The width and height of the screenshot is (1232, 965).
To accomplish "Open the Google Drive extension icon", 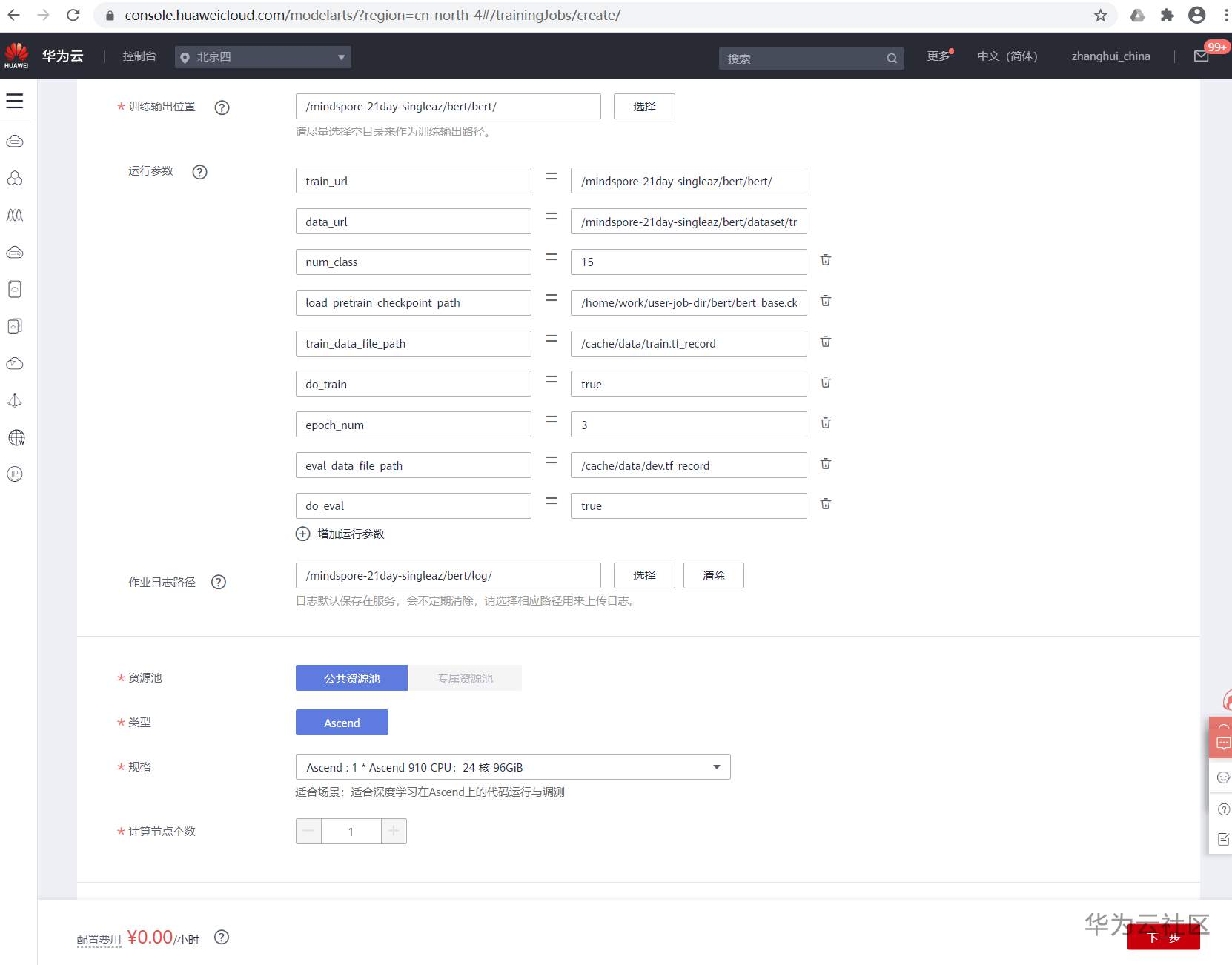I will (1137, 15).
